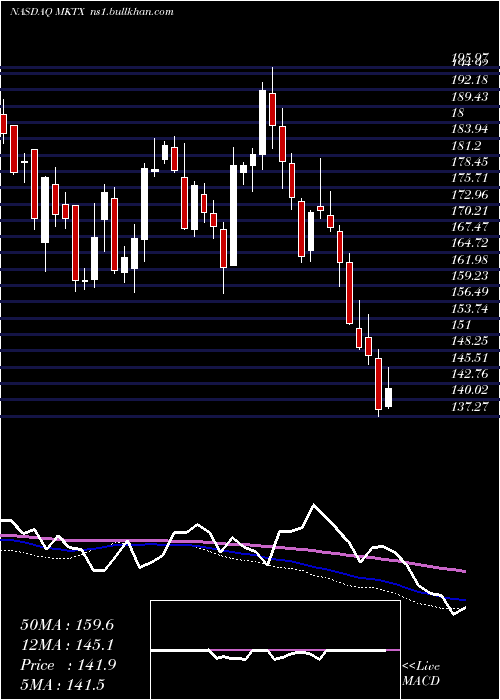This screenshot has height=700, width=500.
Task: Click the 137.27 price label
Action: pyautogui.click(x=470, y=406)
